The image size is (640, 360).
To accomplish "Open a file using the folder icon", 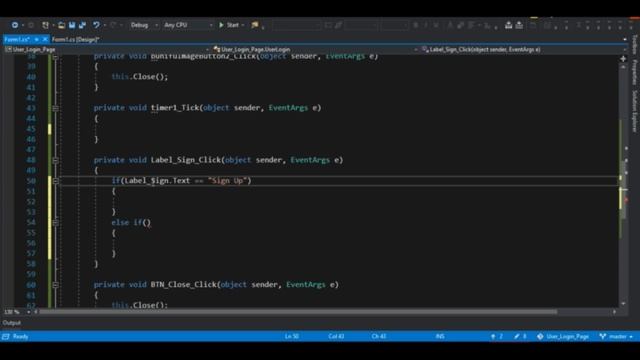I will pyautogui.click(x=61, y=25).
